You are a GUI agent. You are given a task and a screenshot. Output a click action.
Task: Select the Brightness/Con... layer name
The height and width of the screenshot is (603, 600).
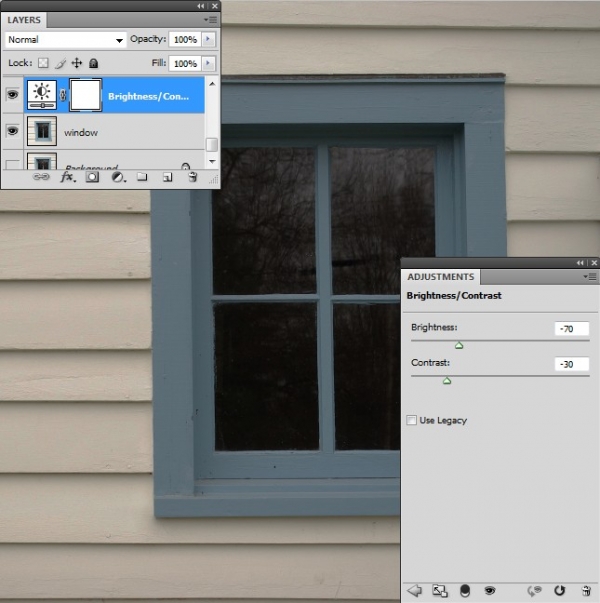pos(148,96)
